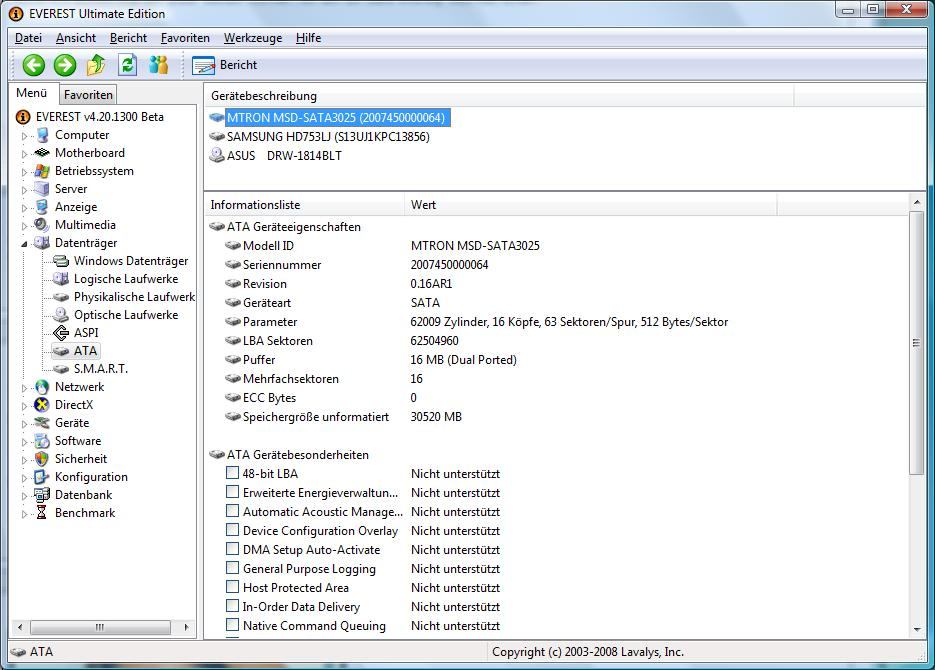935x670 pixels.
Task: Toggle the Host Protected Area checkbox
Action: point(233,587)
